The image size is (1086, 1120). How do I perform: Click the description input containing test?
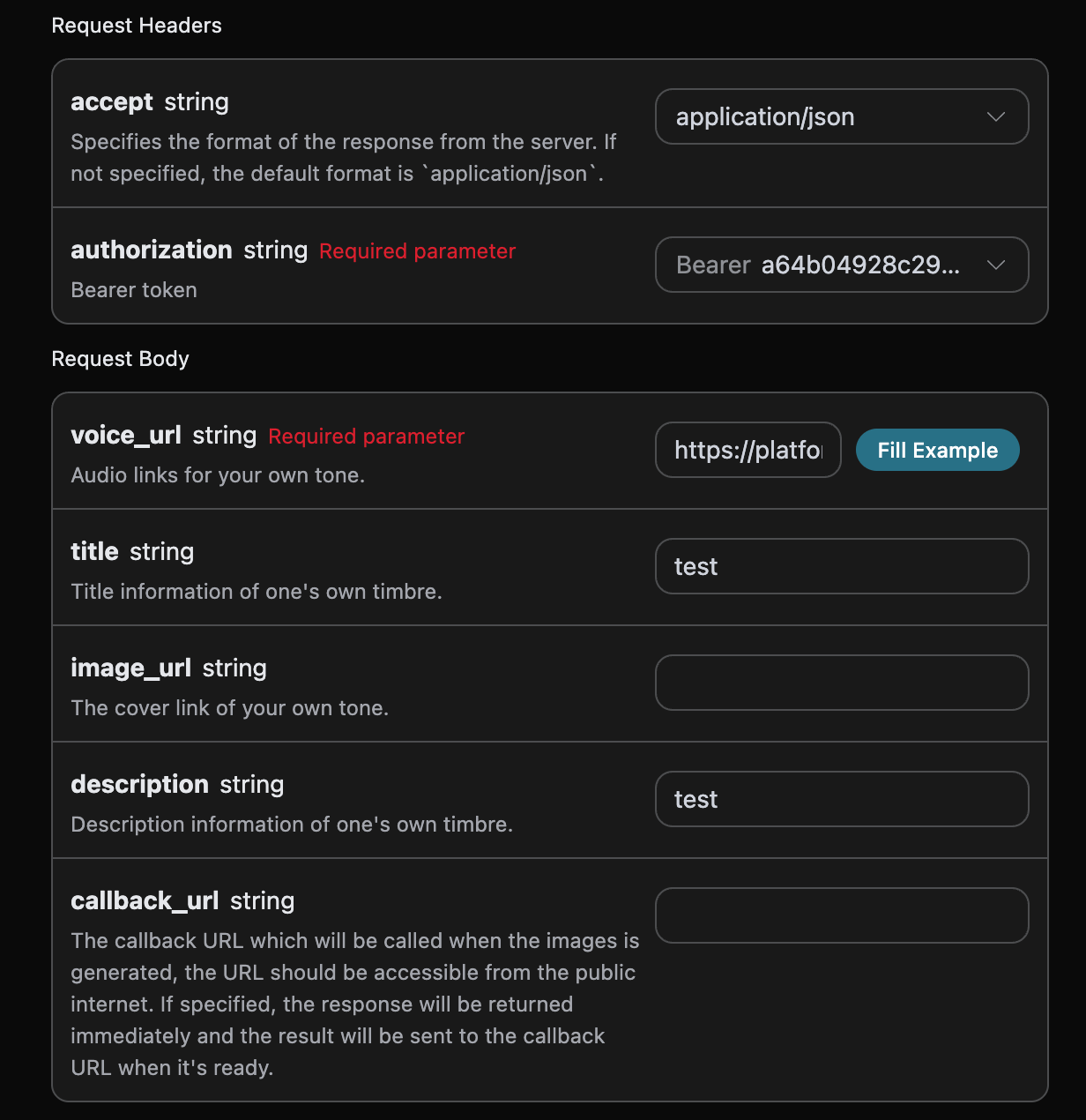point(841,799)
